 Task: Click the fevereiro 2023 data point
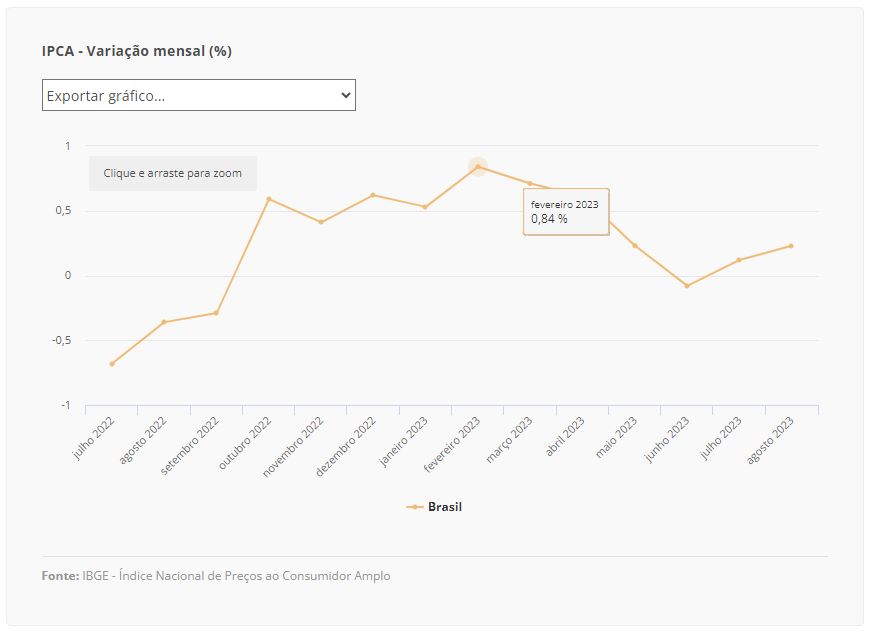click(478, 166)
